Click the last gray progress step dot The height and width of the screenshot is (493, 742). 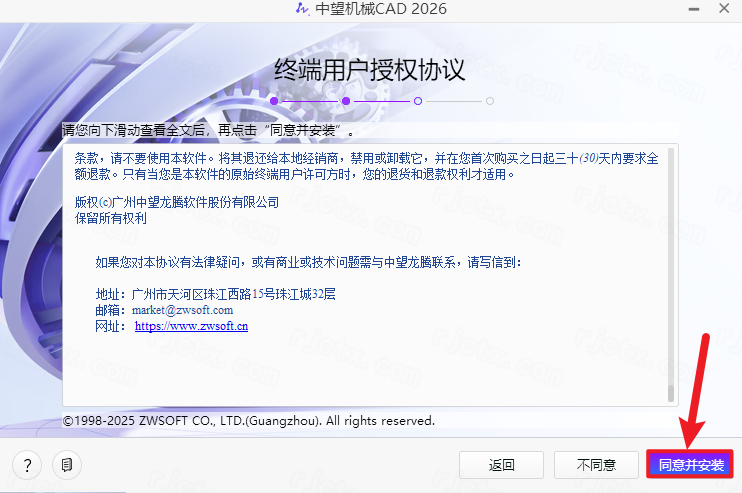coord(490,101)
